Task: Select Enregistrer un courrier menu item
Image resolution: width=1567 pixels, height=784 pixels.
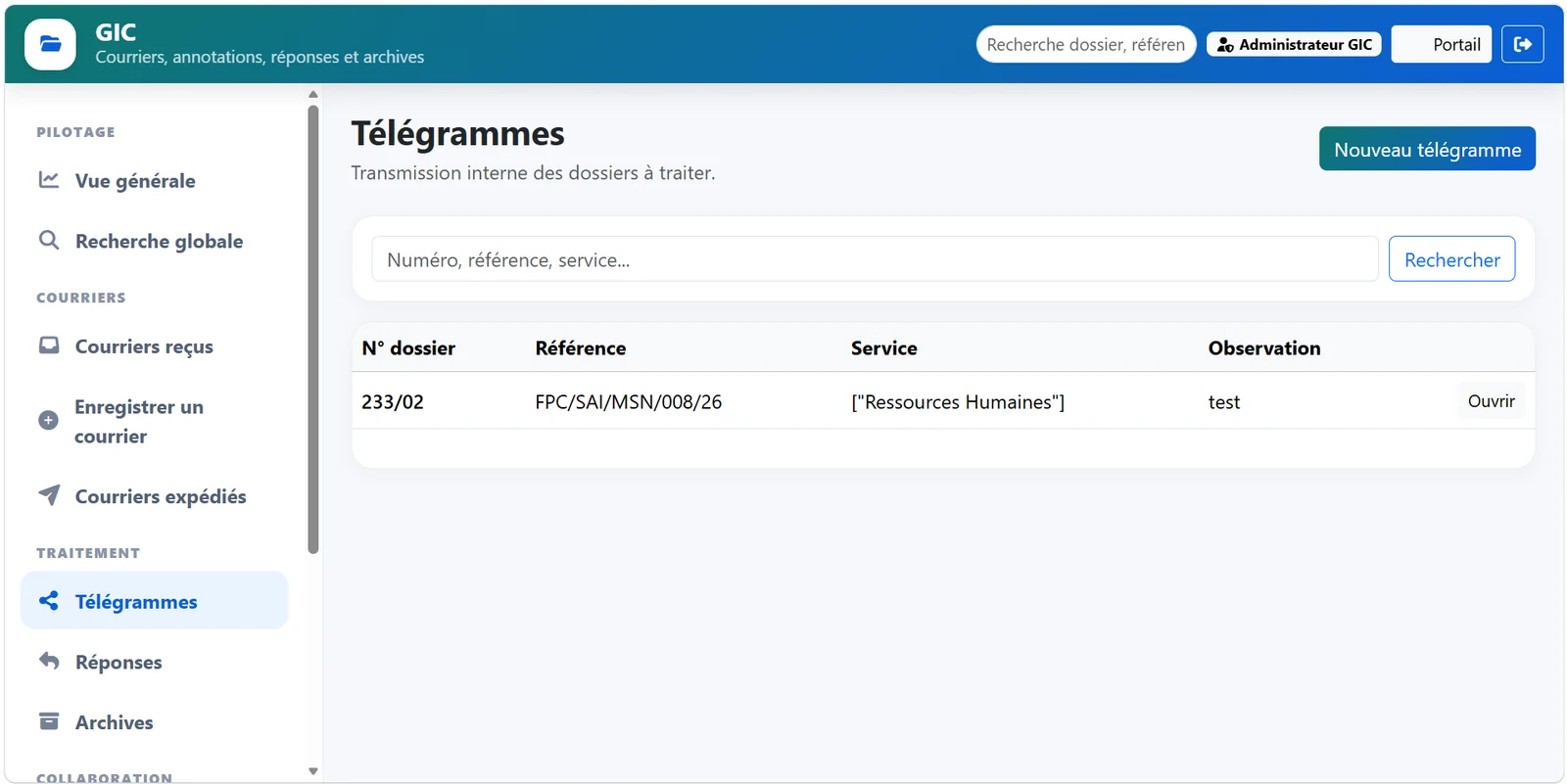Action: pos(155,421)
